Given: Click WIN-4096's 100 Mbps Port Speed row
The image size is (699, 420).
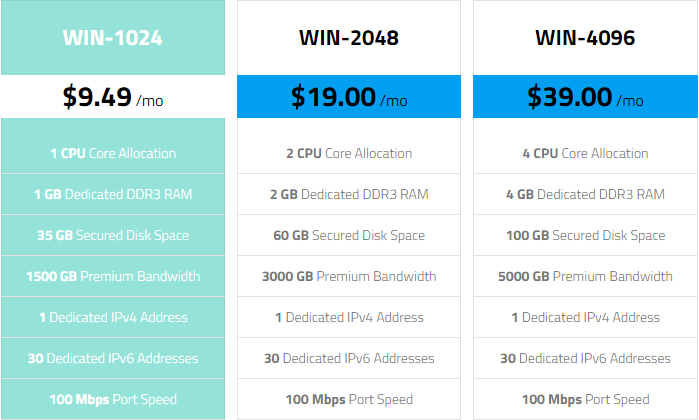Looking at the screenshot, I should (585, 399).
